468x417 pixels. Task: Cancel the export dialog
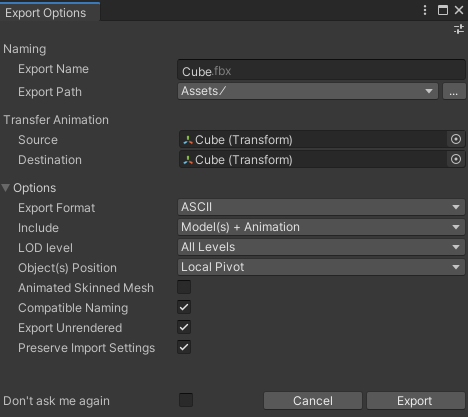click(313, 401)
